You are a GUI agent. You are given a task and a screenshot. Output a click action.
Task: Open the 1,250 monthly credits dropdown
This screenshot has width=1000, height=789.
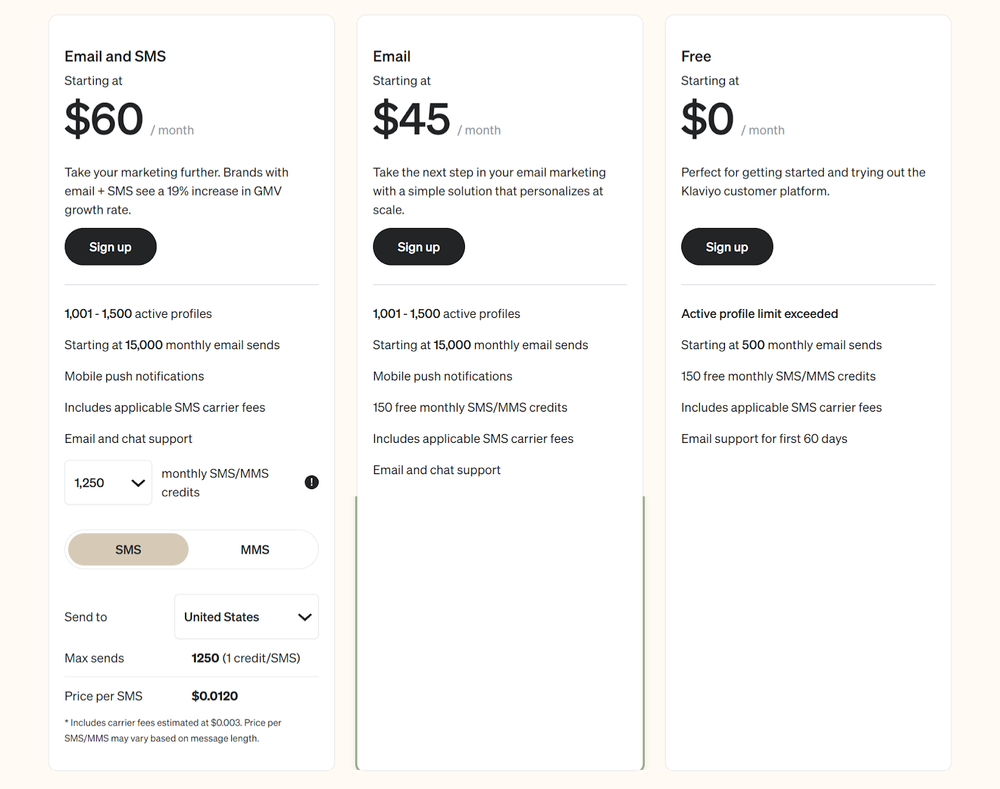(108, 482)
